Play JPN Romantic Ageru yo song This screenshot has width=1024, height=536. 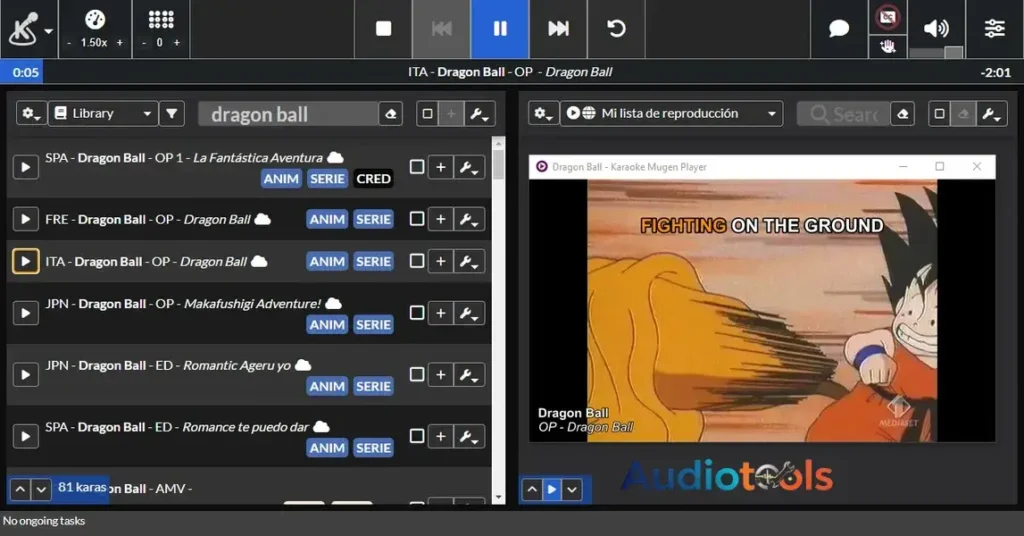click(x=25, y=375)
